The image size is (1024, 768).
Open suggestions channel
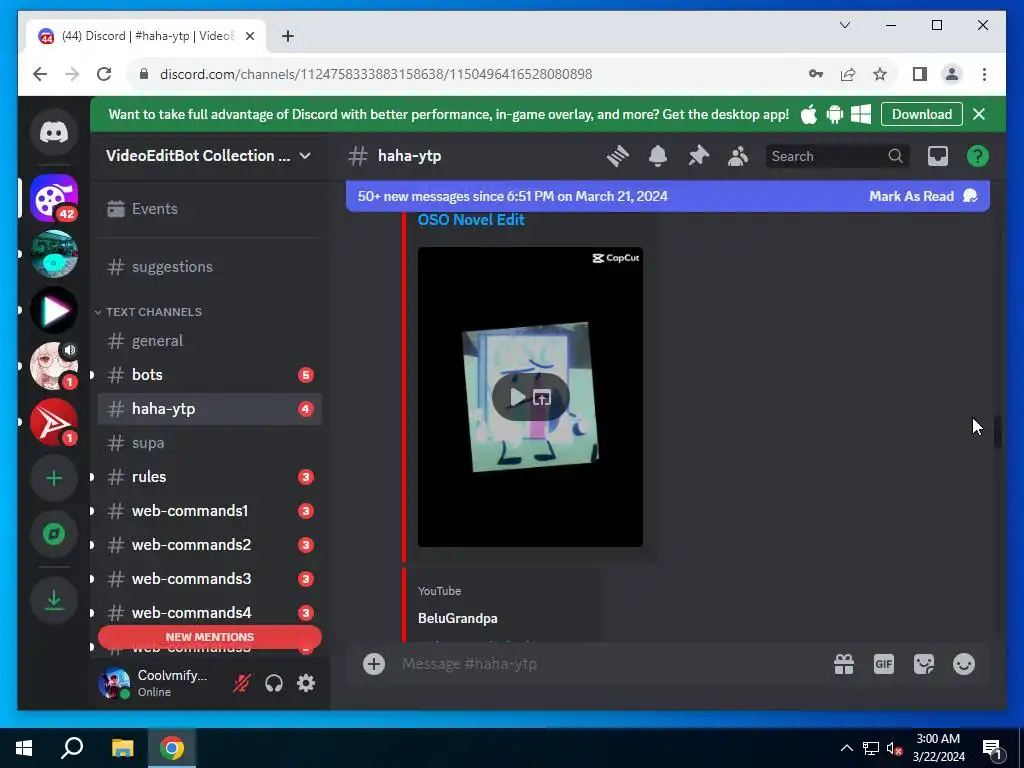(x=210, y=266)
